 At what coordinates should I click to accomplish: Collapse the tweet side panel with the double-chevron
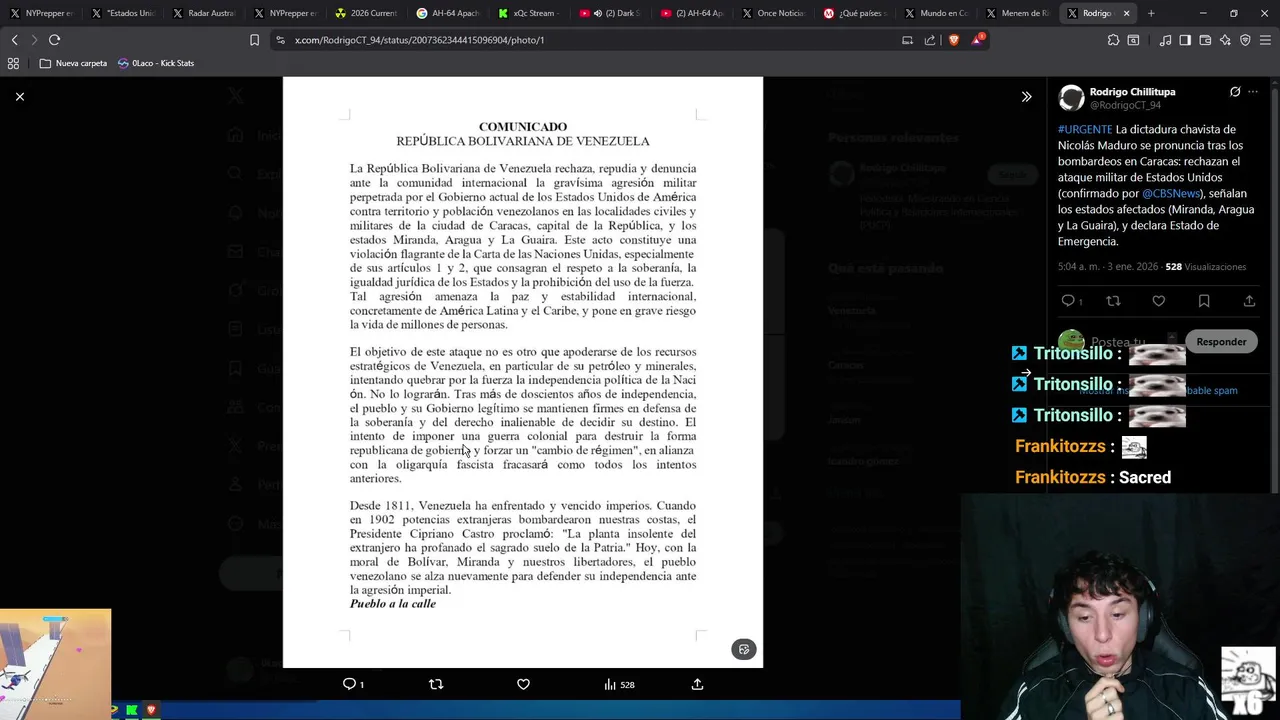click(1026, 96)
